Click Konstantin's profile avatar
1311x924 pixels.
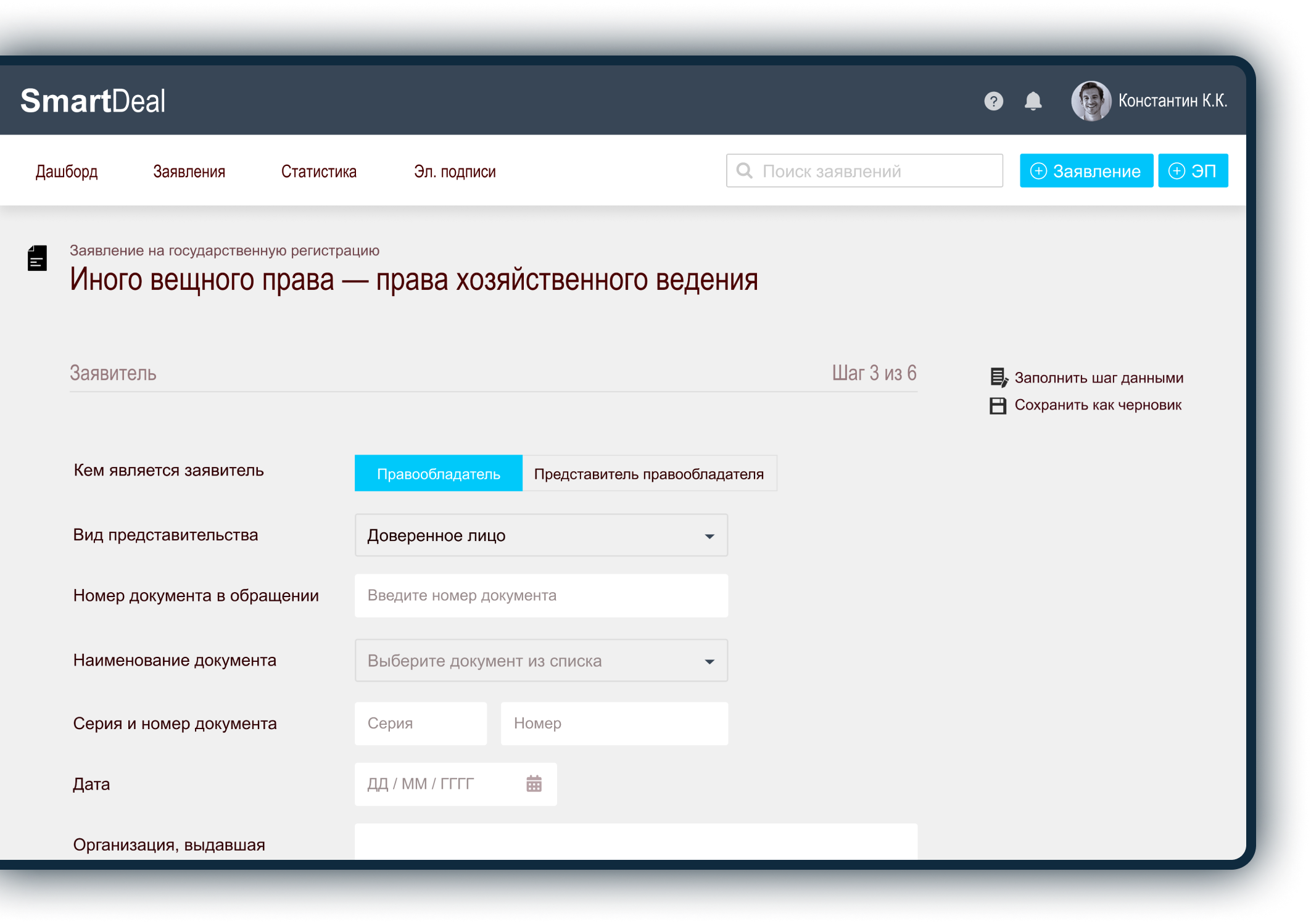click(1091, 101)
